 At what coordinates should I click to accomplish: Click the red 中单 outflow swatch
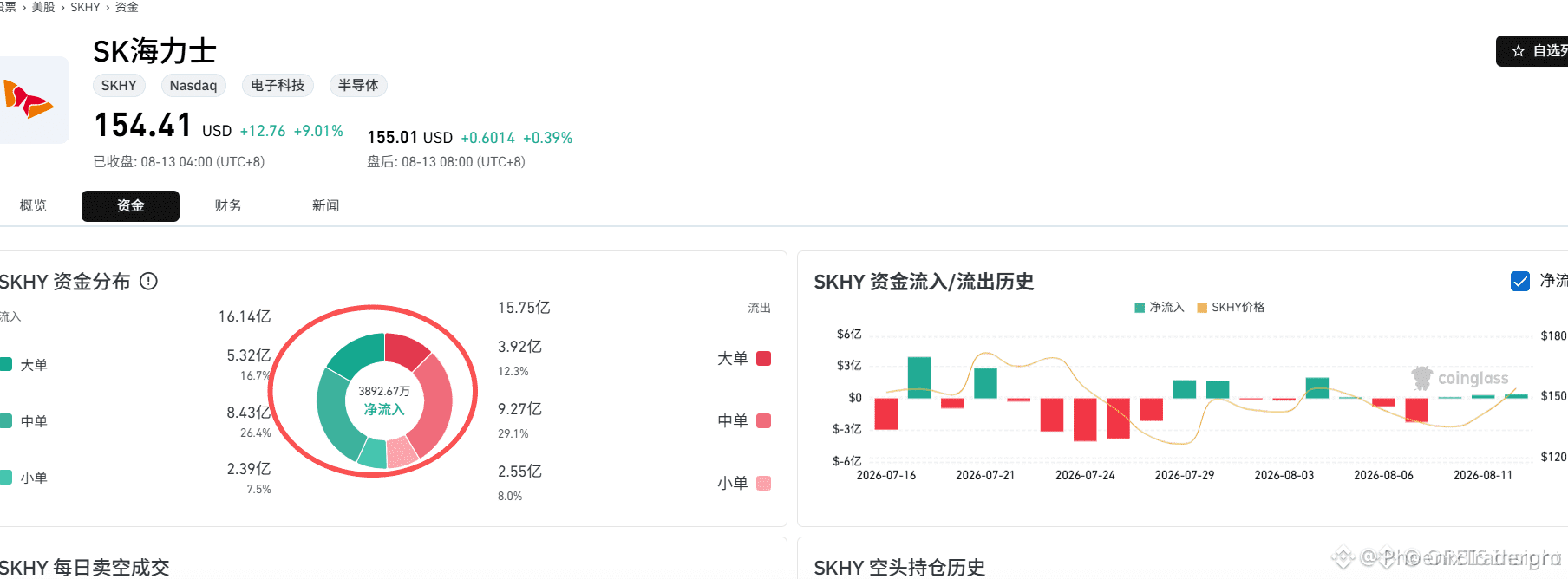pyautogui.click(x=764, y=420)
